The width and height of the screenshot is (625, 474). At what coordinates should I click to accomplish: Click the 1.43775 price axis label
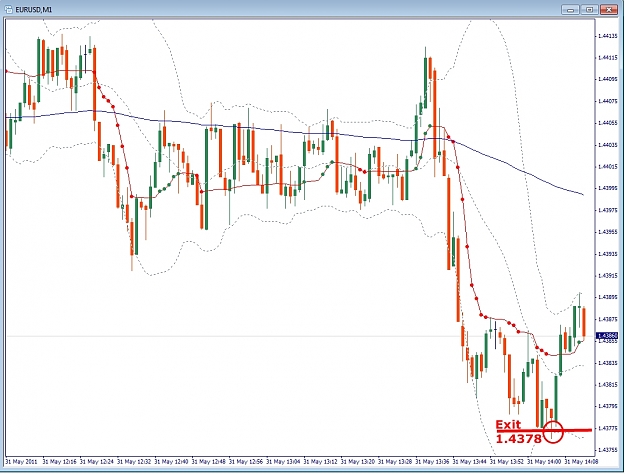608,428
